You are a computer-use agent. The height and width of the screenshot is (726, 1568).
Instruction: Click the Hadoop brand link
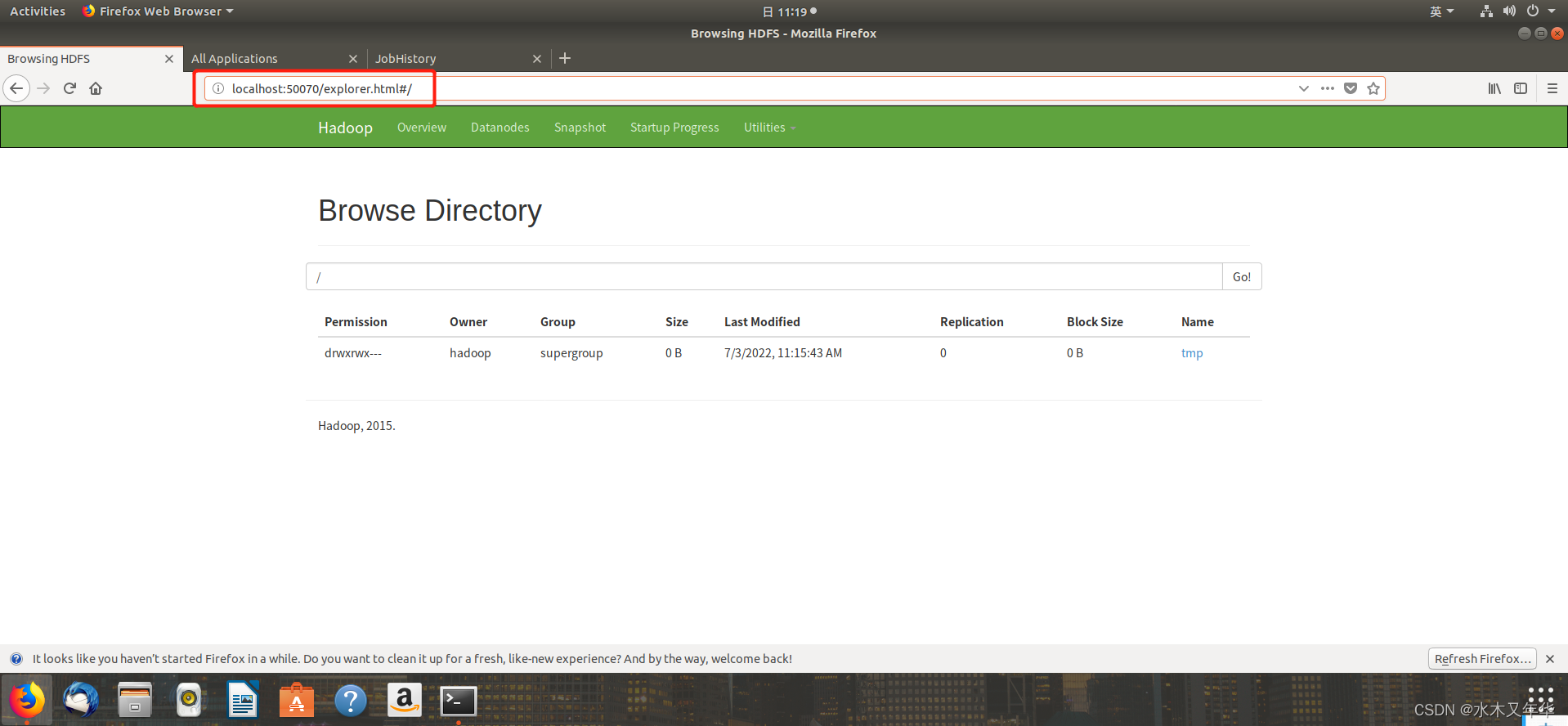coord(345,128)
